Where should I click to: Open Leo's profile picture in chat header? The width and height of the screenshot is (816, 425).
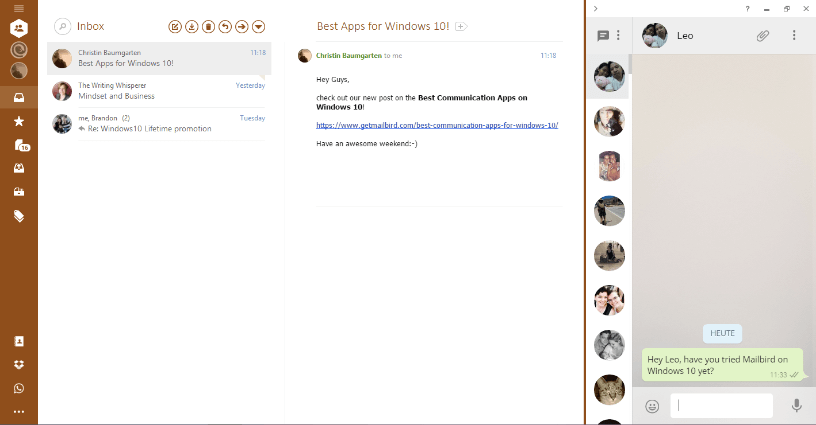pos(655,35)
